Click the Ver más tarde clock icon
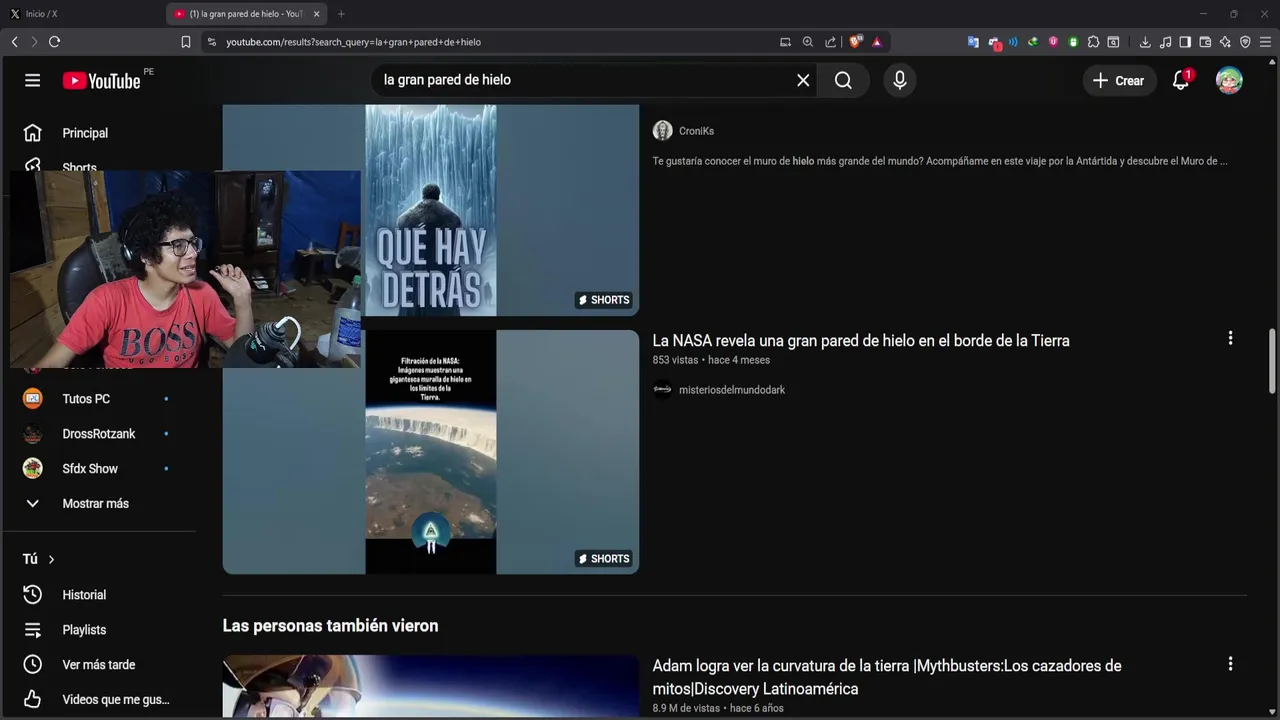Screen dimensions: 1280x720 (x=33, y=665)
